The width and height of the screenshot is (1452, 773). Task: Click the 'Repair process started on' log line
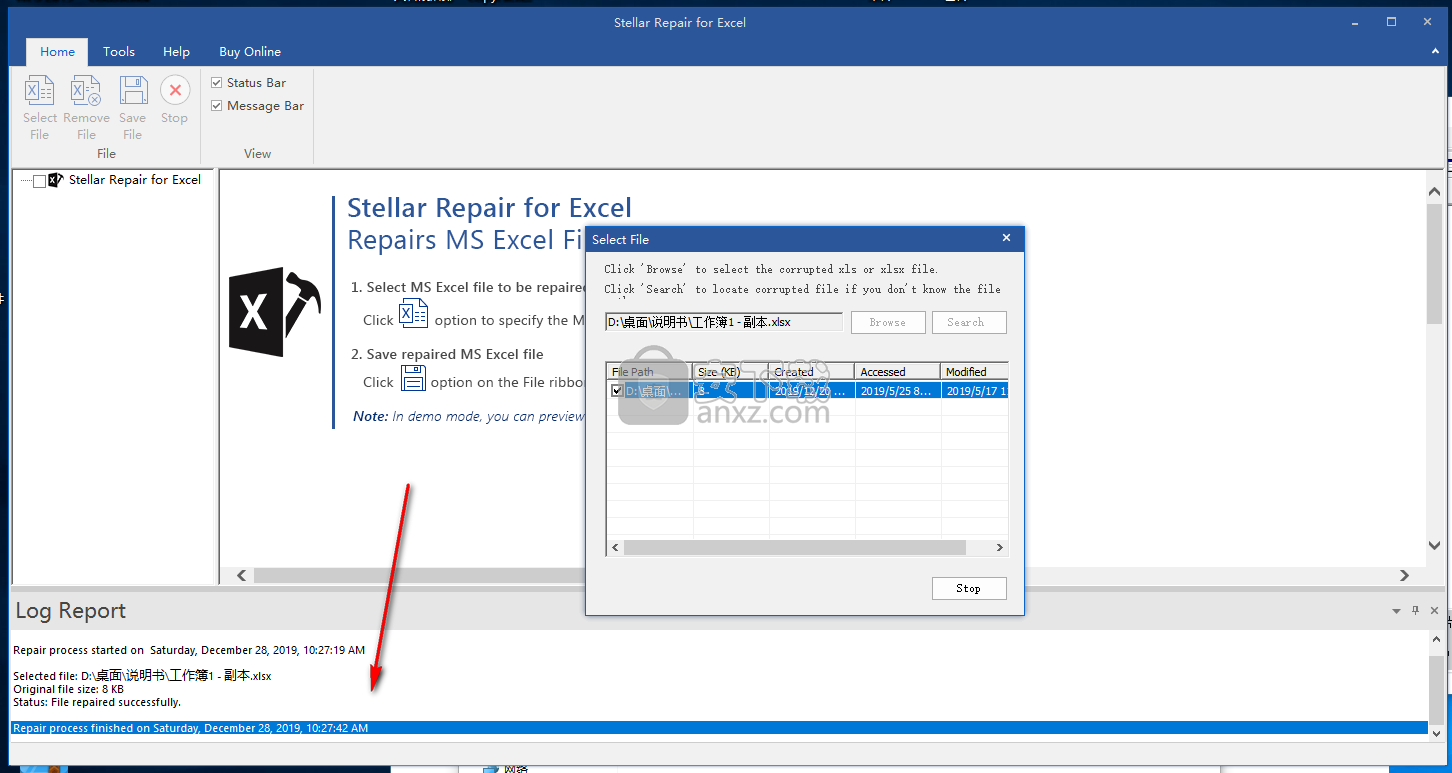189,650
